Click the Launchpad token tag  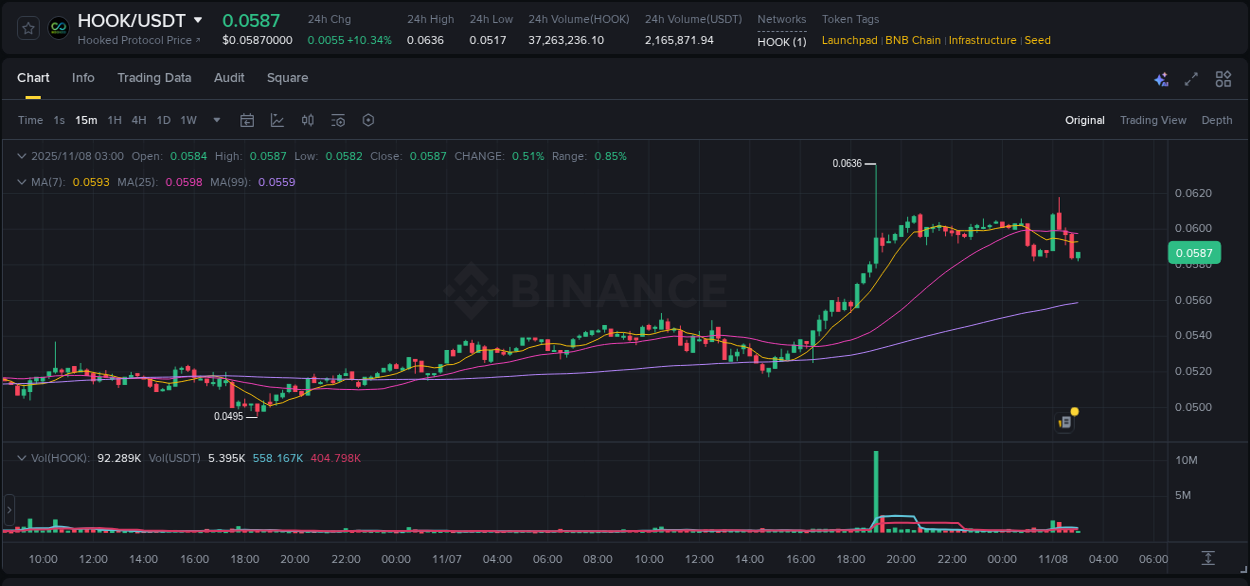point(848,40)
